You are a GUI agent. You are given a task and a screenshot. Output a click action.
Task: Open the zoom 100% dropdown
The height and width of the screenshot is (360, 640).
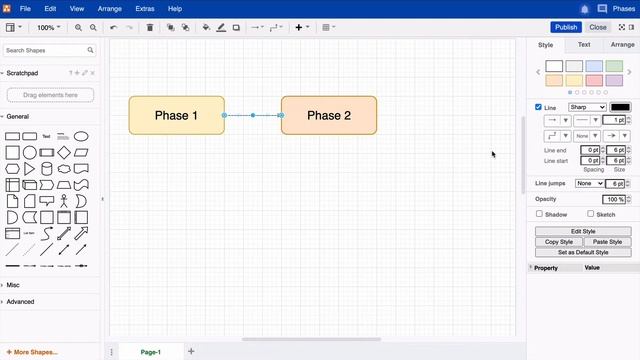49,27
